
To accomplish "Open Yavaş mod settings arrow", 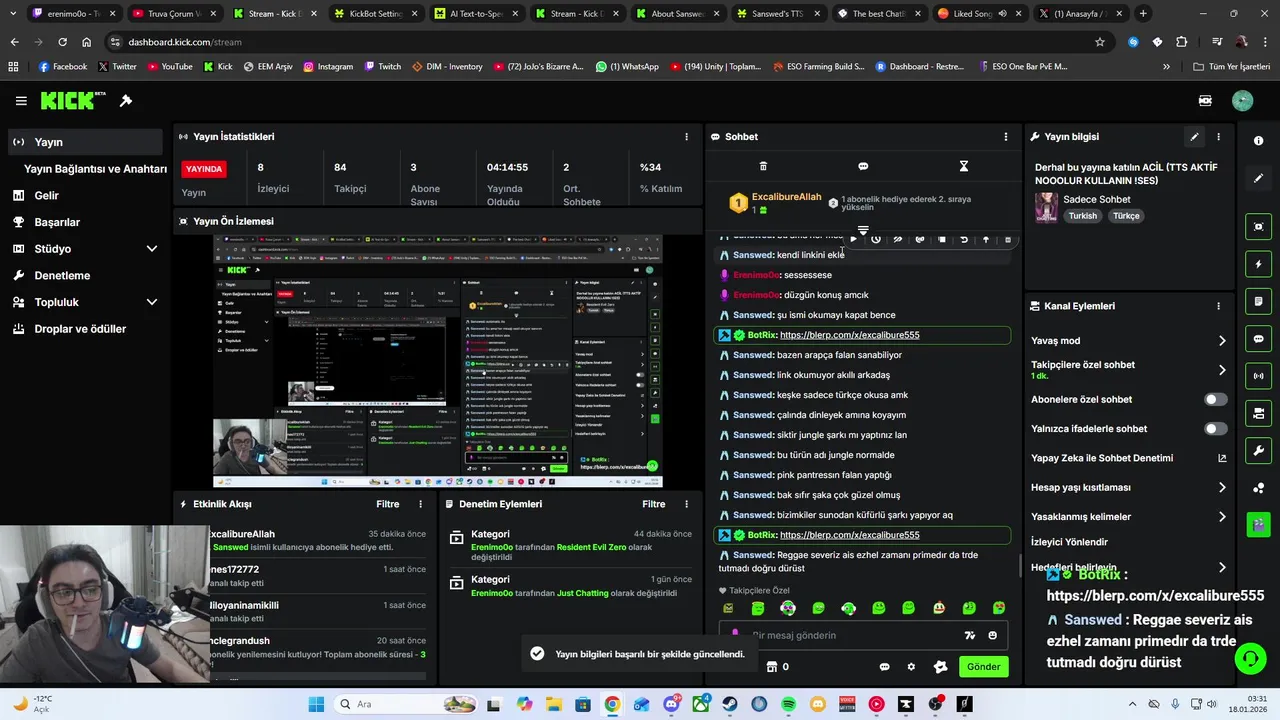I will pyautogui.click(x=1222, y=341).
